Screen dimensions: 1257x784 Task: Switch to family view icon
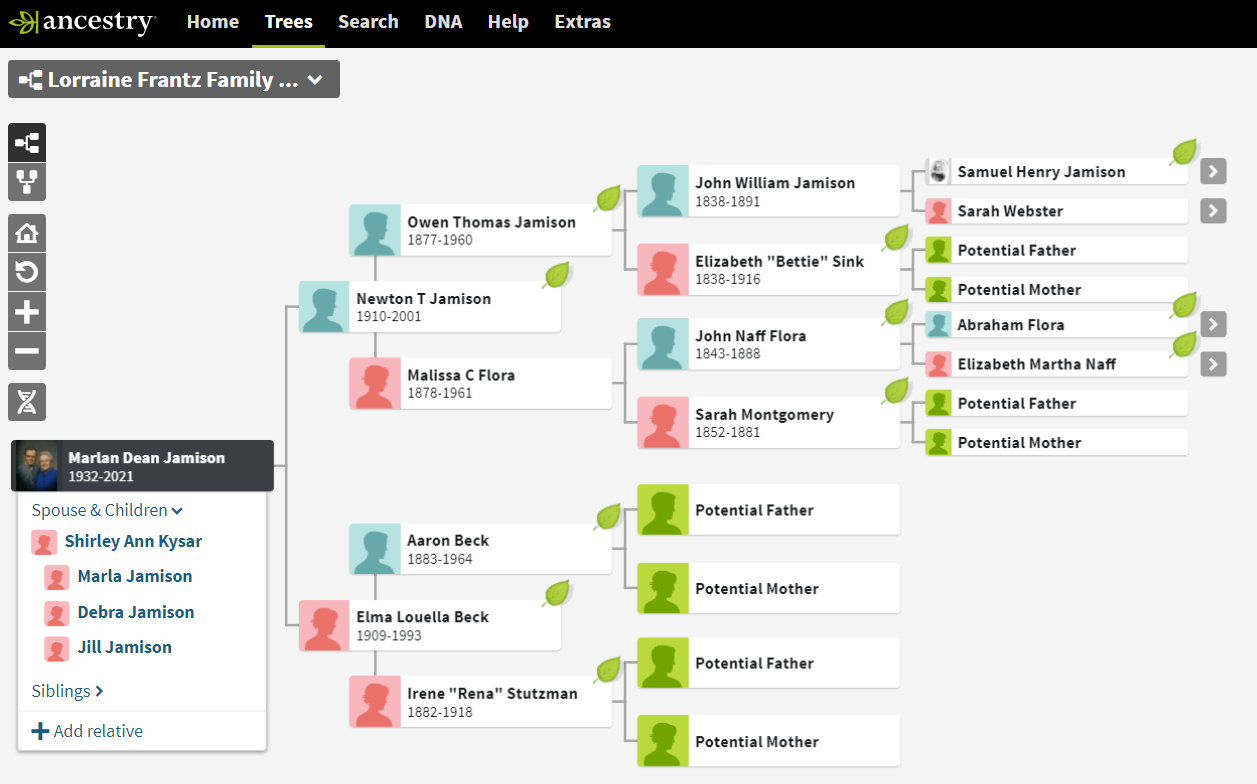click(27, 183)
